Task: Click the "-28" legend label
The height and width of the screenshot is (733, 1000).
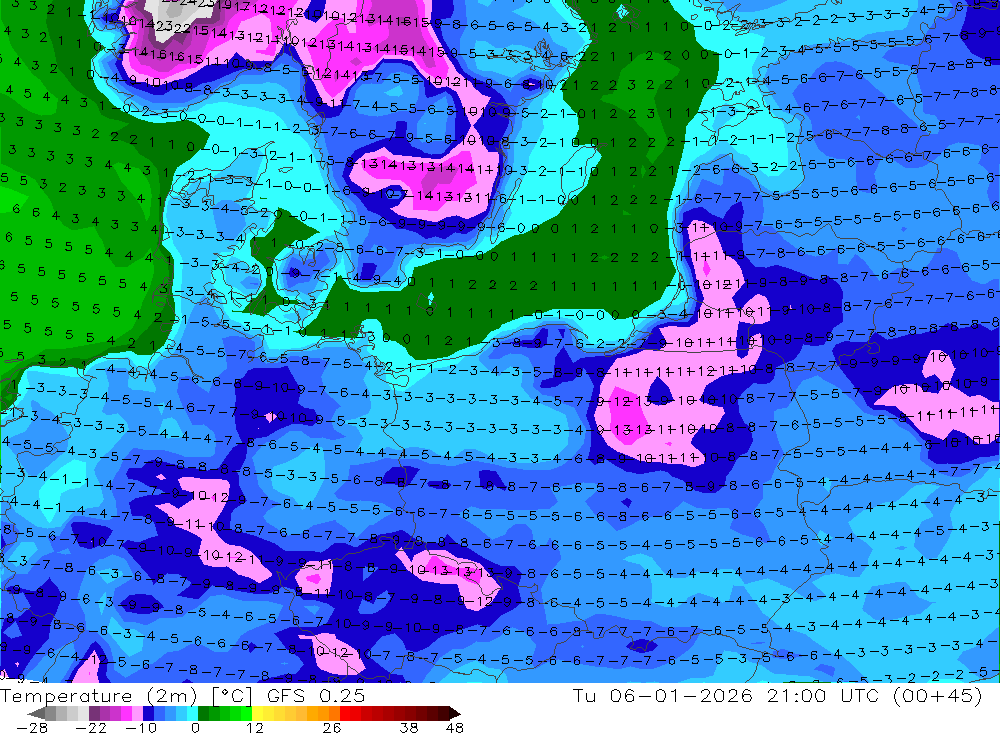Action: click(x=32, y=728)
